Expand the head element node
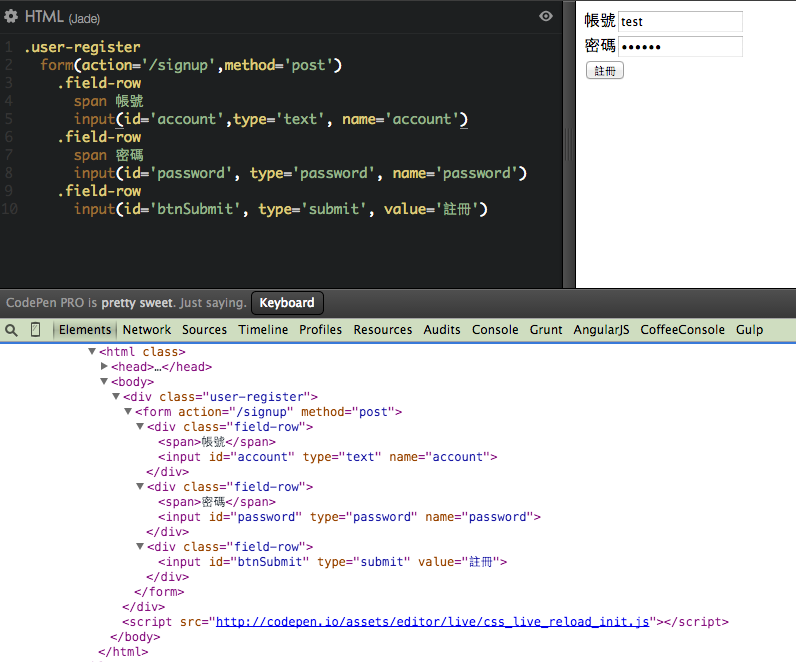 point(104,367)
